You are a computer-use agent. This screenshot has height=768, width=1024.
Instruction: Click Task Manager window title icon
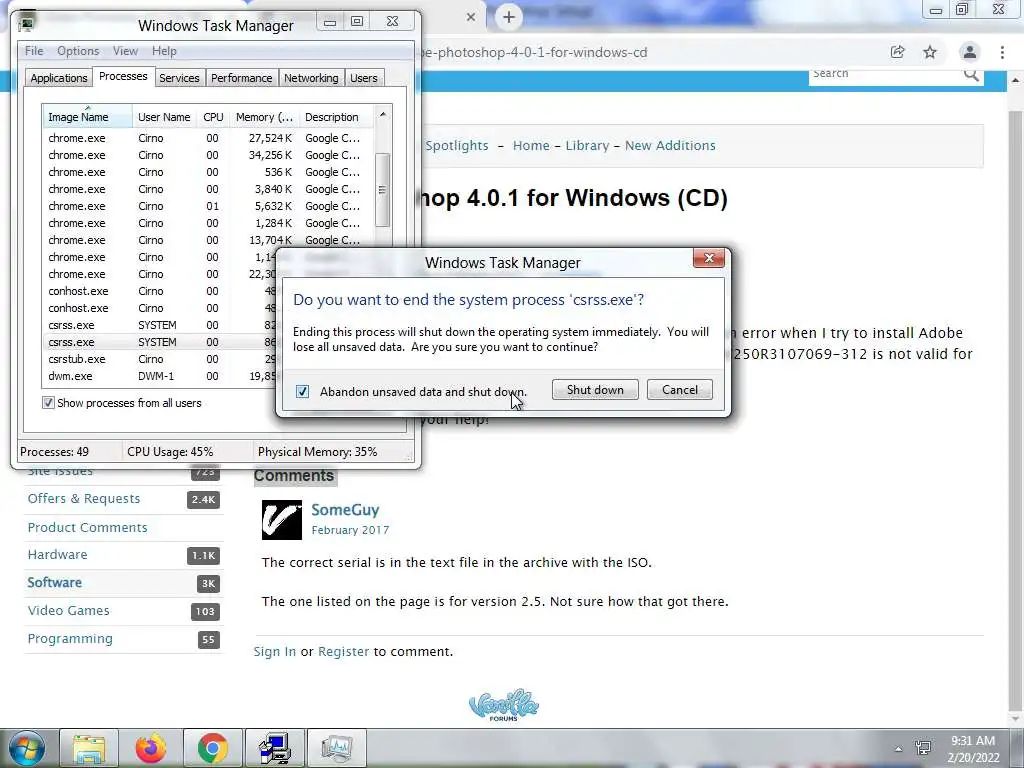coord(26,24)
